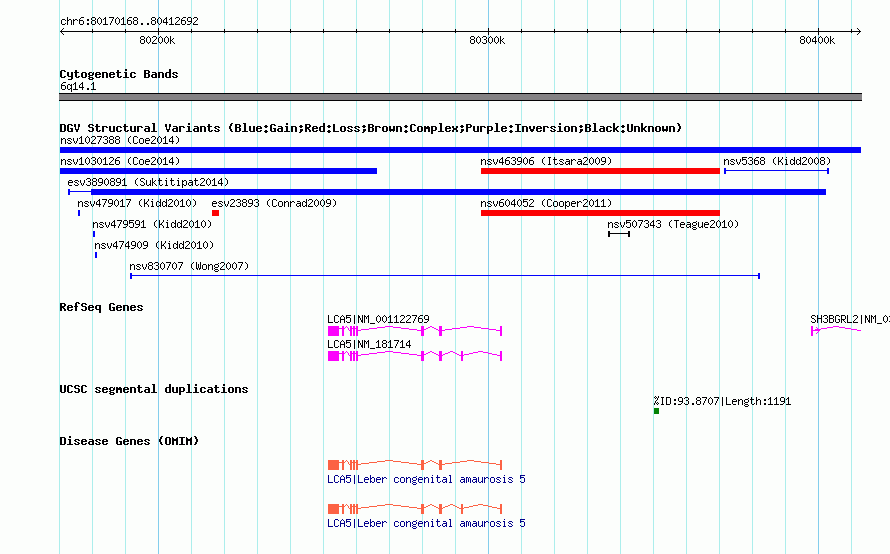
Task: Select the esv23893 (Conrad2009) small red block
Action: click(216, 213)
